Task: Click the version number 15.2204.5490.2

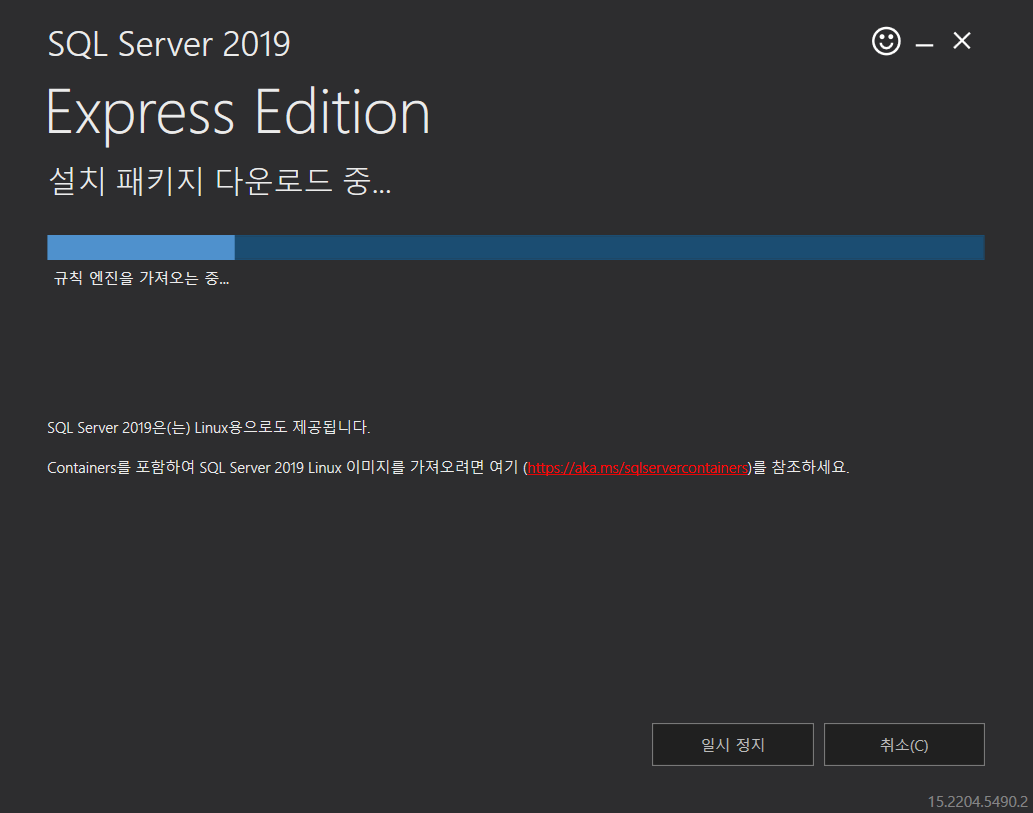Action: coord(978,801)
